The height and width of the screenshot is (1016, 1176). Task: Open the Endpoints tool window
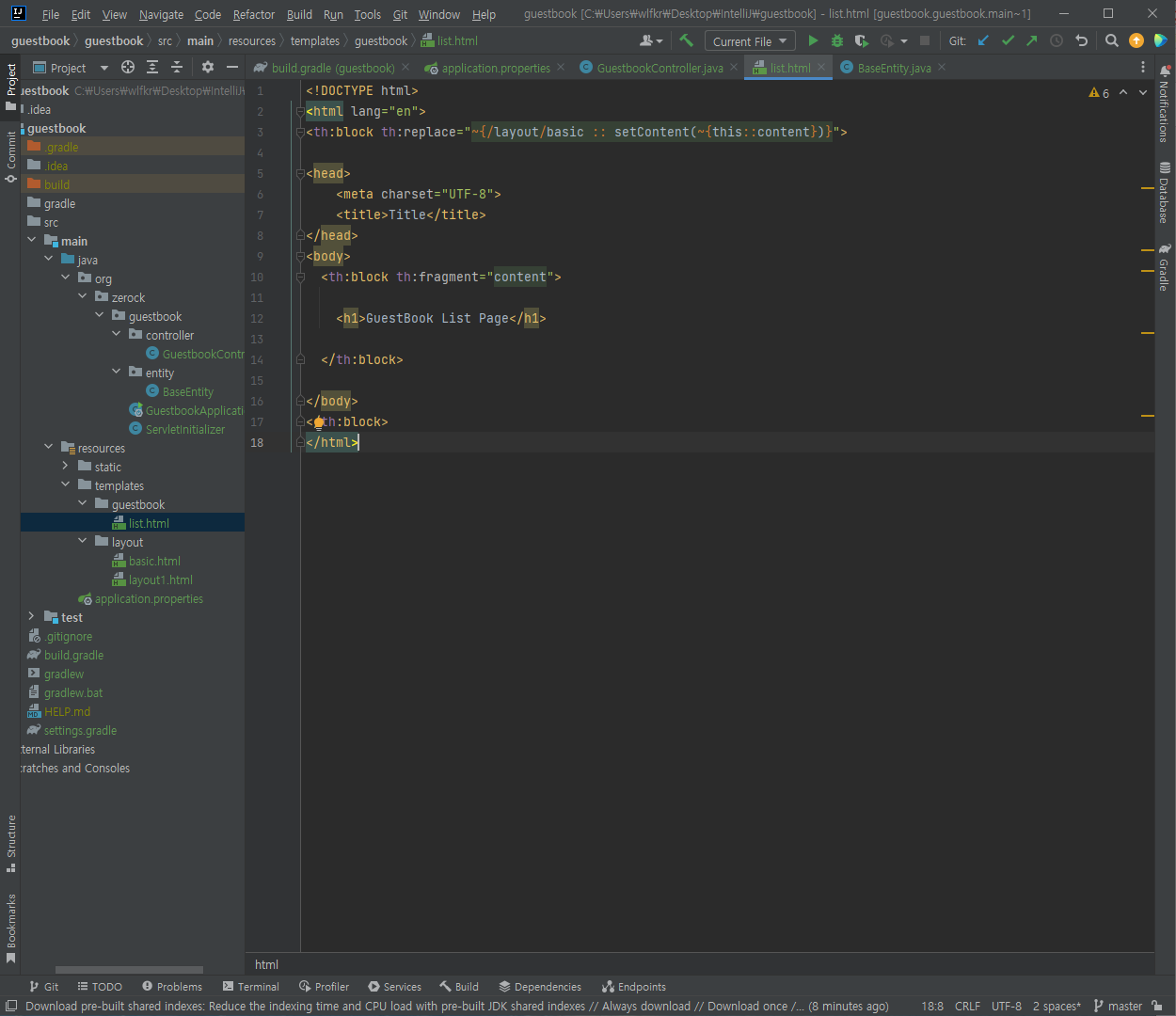pyautogui.click(x=634, y=987)
